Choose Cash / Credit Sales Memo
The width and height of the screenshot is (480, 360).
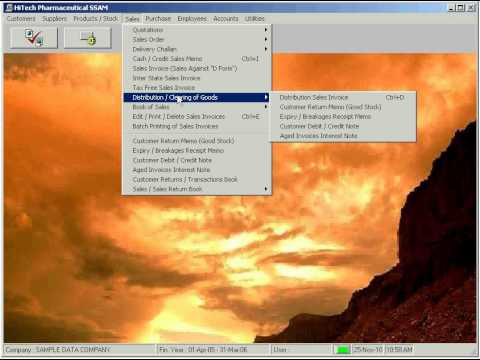coord(197,59)
